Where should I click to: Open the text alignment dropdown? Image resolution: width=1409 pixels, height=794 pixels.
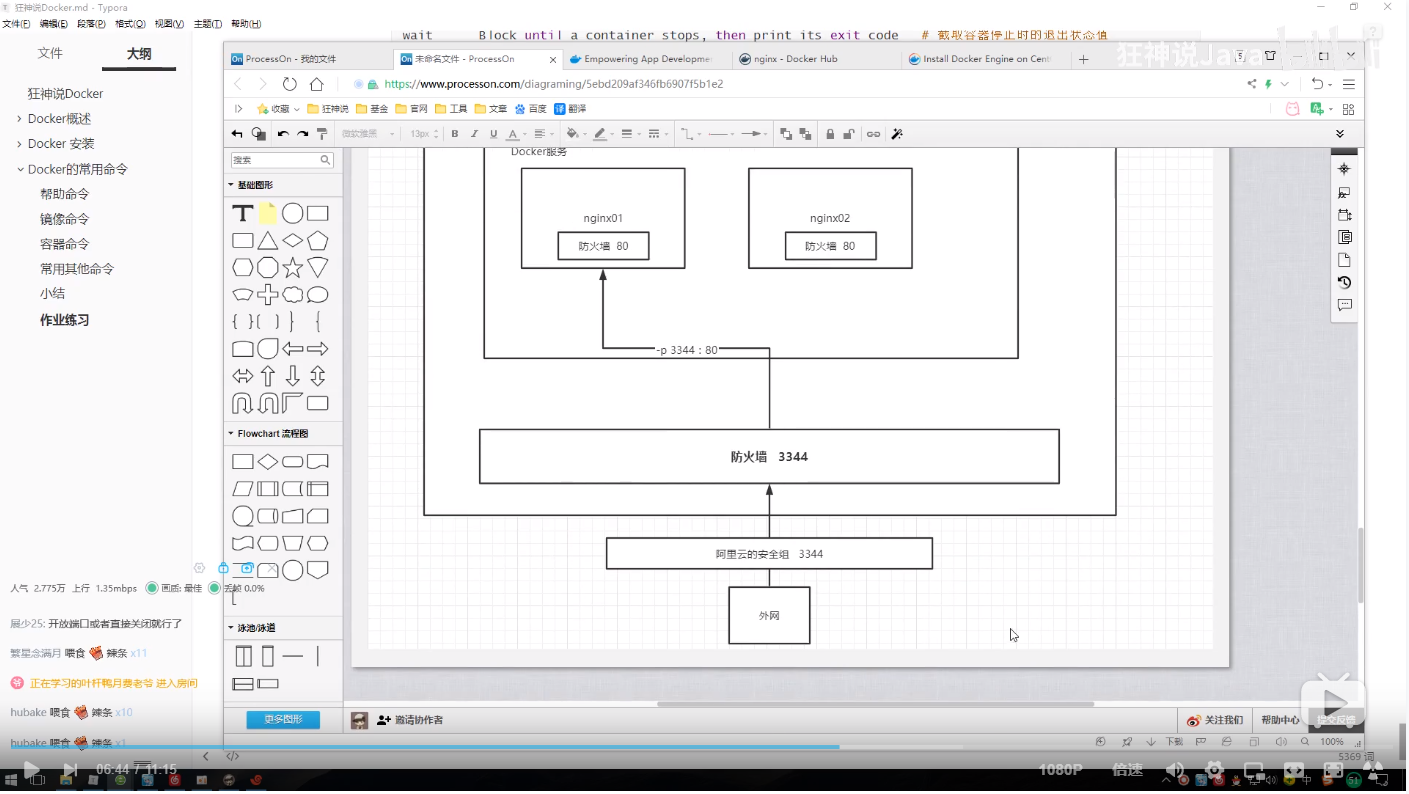[x=543, y=134]
